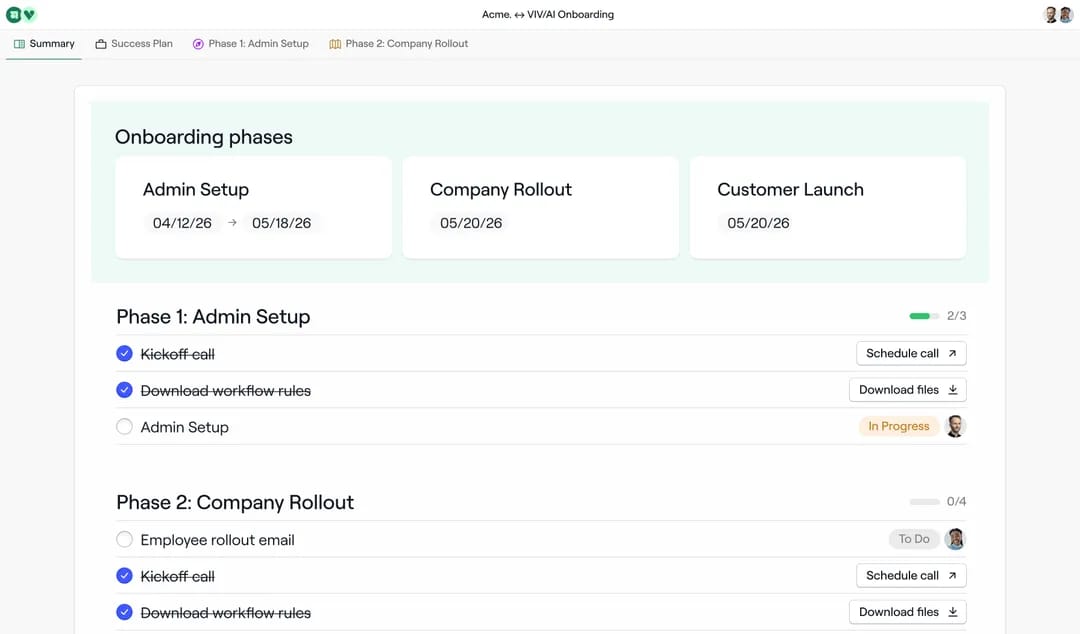Switch to the Success Plan tab
The width and height of the screenshot is (1080, 634).
(x=134, y=44)
